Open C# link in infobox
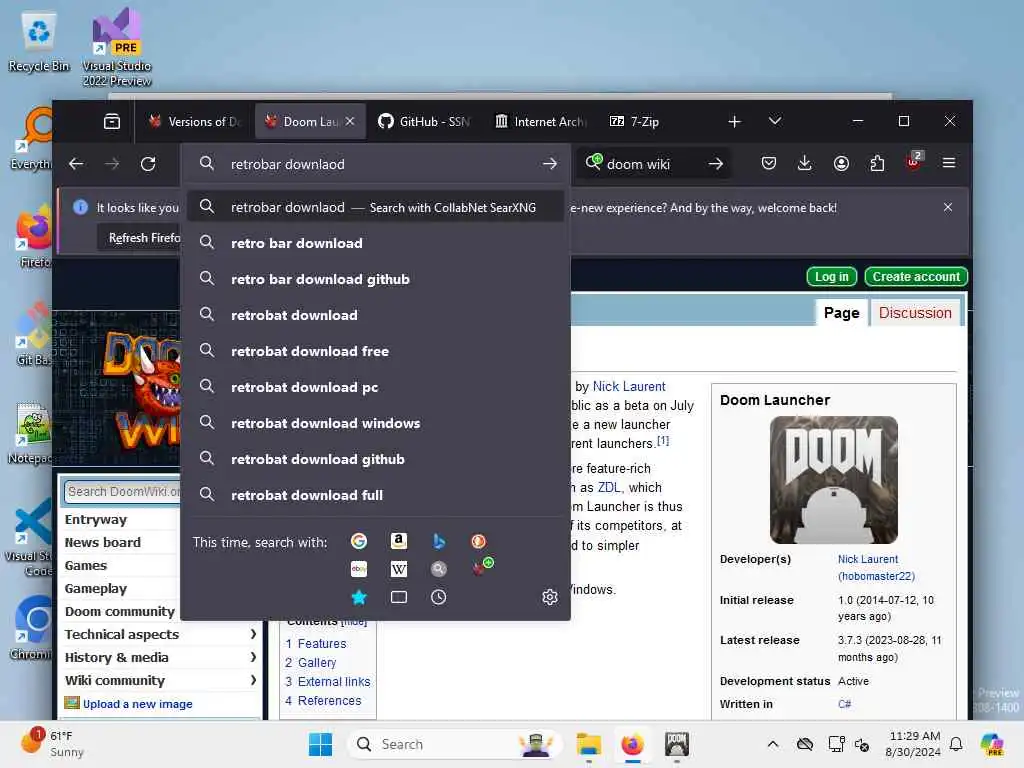Viewport: 1024px width, 768px height. (844, 704)
